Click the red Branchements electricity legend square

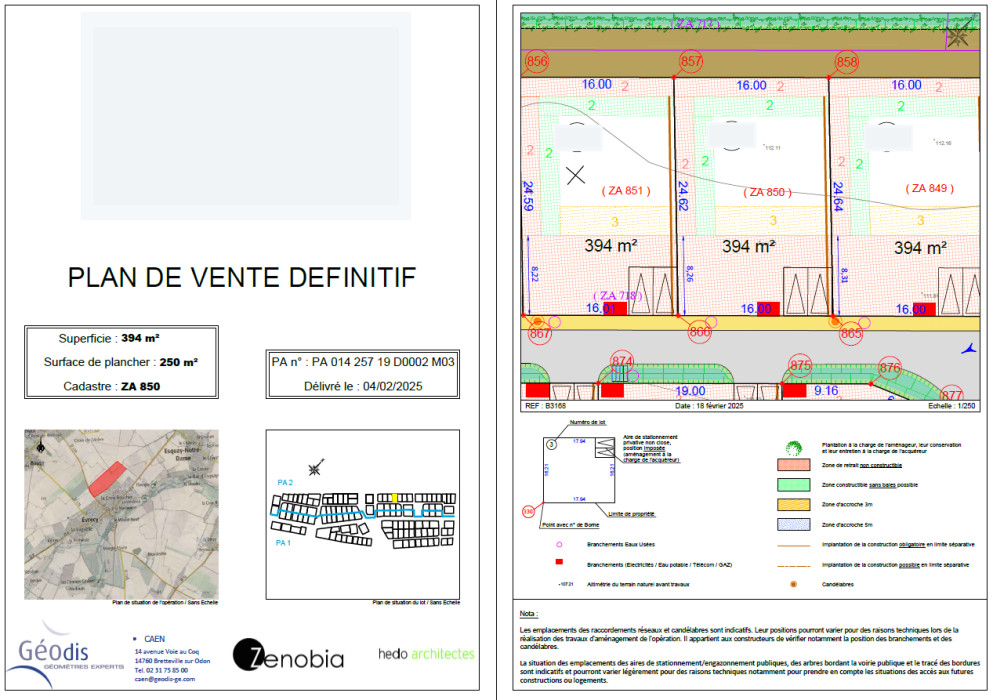tap(558, 564)
